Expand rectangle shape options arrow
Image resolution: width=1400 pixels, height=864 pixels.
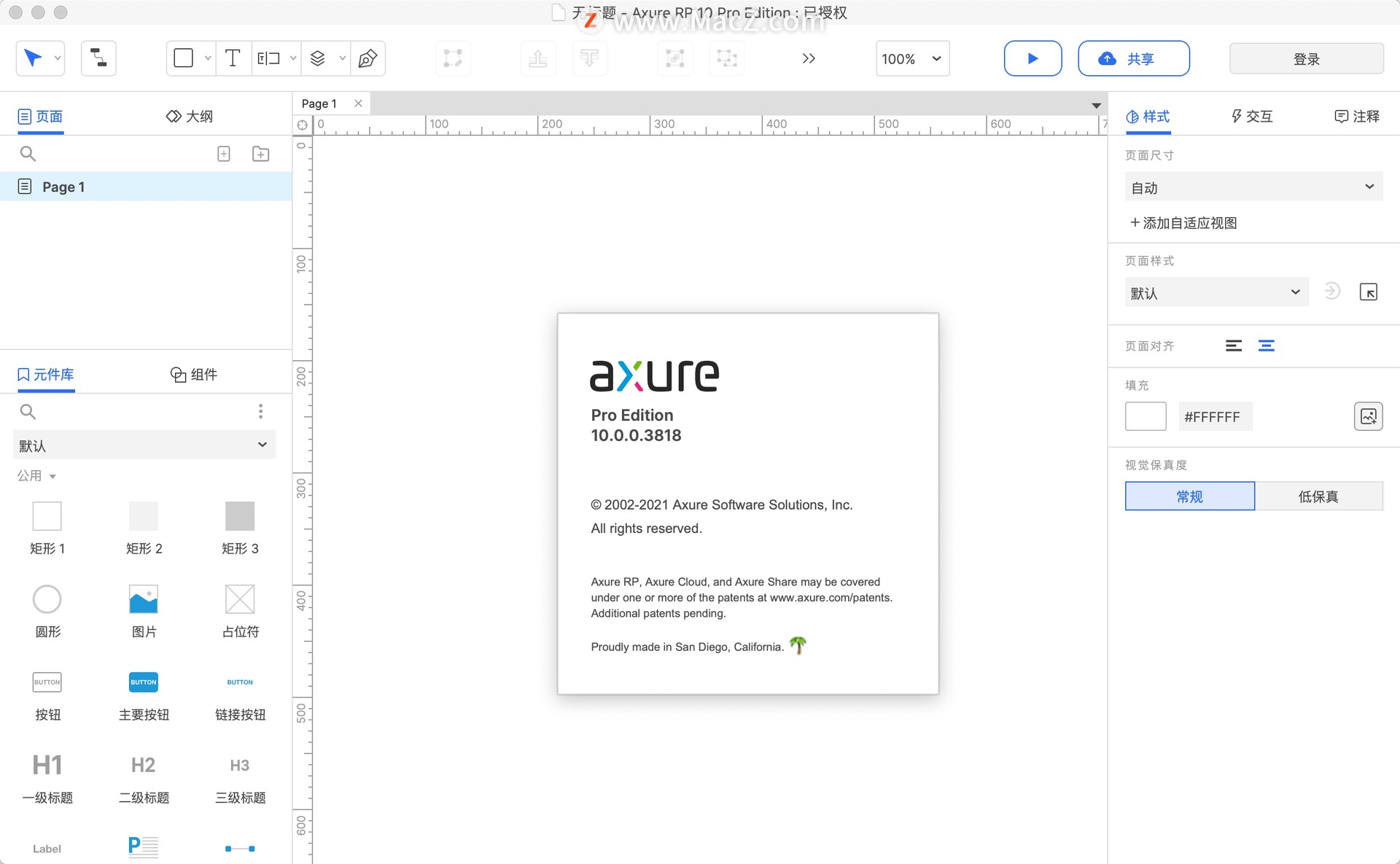[x=208, y=58]
